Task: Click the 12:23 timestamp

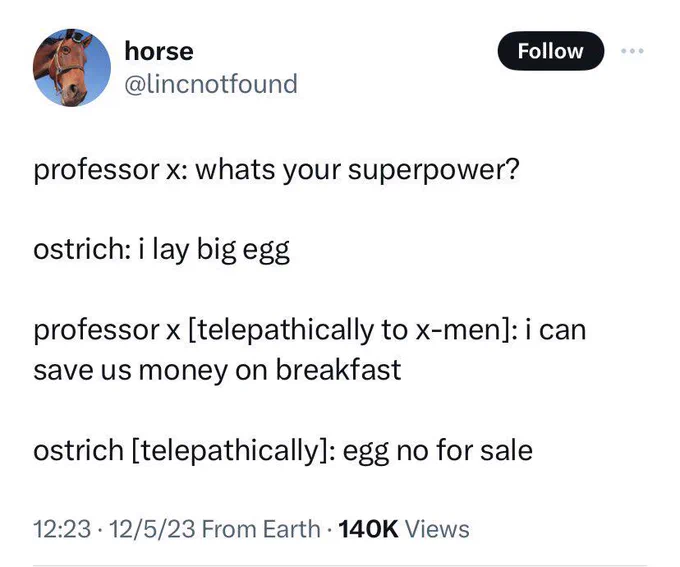Action: coord(62,529)
